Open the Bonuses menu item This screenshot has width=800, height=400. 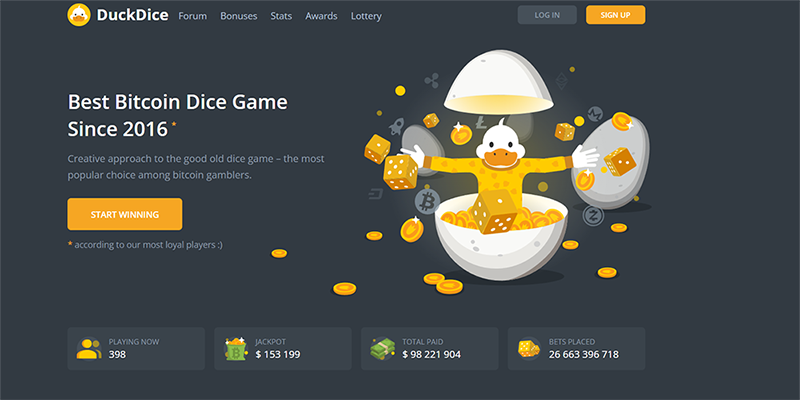(239, 16)
